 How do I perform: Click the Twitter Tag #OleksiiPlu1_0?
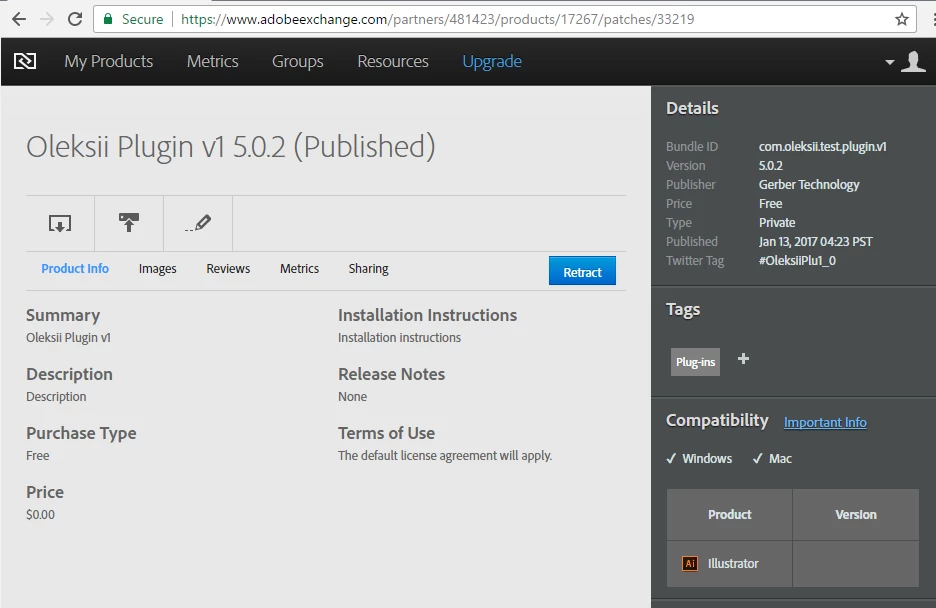797,261
